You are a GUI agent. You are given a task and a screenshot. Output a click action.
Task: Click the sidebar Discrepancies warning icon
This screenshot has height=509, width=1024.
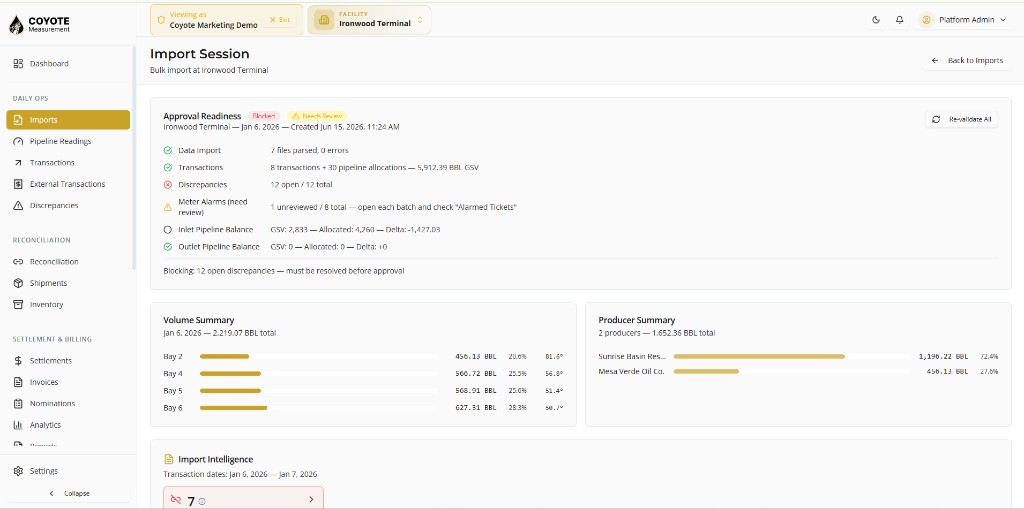point(18,205)
